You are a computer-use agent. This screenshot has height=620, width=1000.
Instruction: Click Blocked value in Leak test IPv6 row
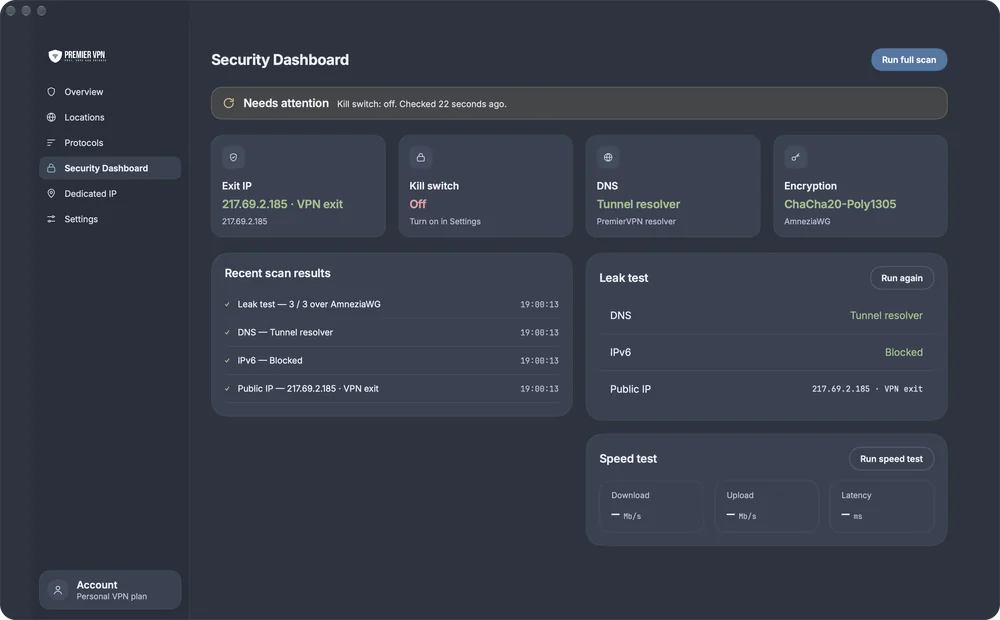pos(904,352)
